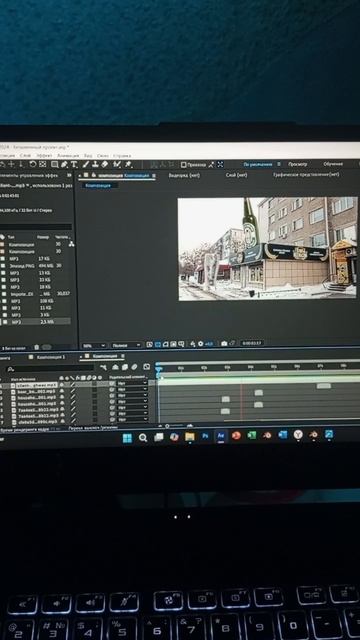This screenshot has width=360, height=640.
Task: Open Yandex Browser from the taskbar
Action: (298, 435)
